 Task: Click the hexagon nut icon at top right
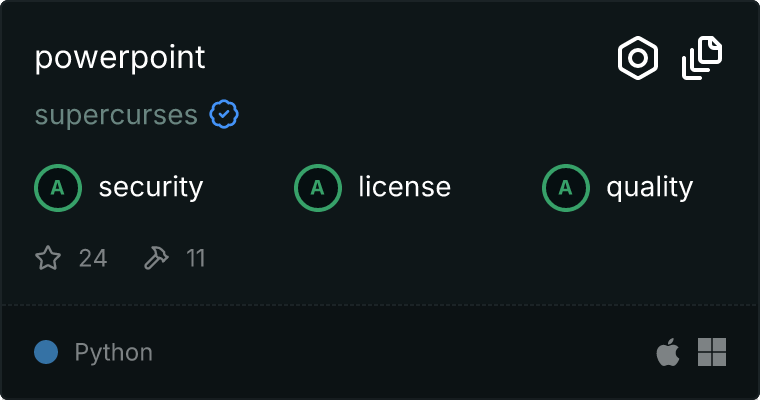pyautogui.click(x=638, y=58)
